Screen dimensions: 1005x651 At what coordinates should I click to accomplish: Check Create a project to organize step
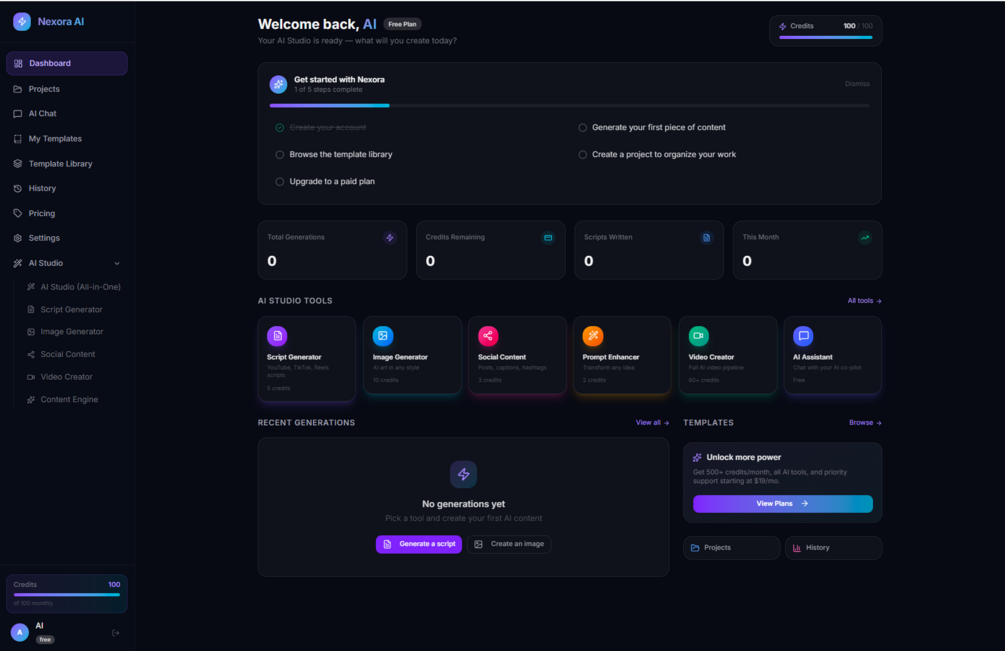coord(583,154)
